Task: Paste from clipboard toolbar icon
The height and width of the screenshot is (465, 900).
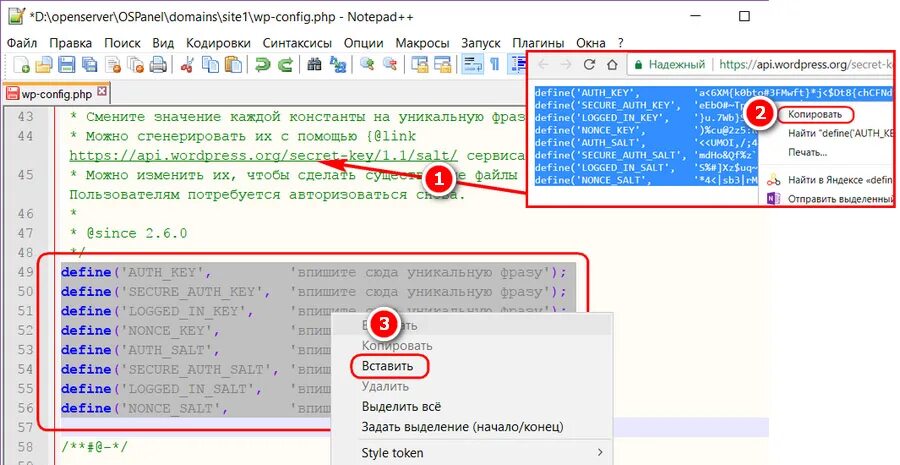Action: [233, 64]
